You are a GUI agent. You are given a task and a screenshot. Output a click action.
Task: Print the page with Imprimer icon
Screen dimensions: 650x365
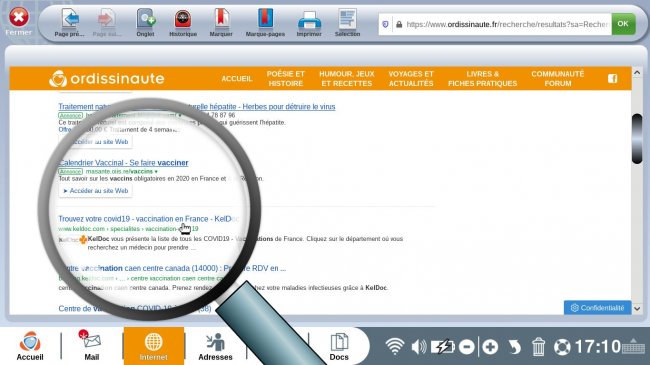point(309,20)
